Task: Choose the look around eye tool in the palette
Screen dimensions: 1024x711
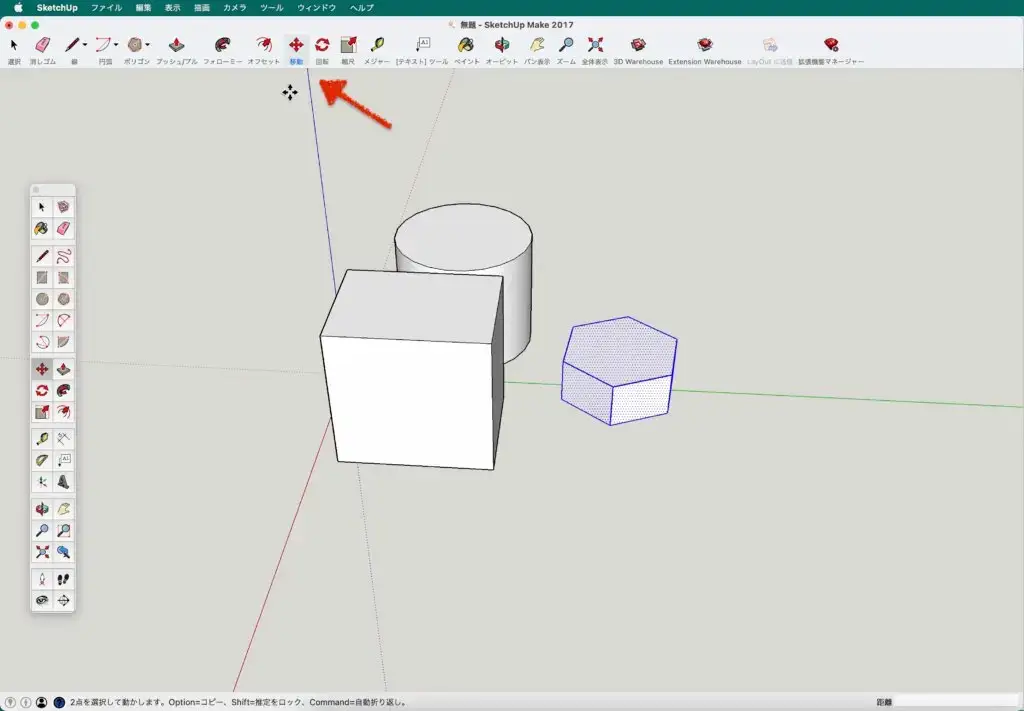Action: (x=42, y=601)
